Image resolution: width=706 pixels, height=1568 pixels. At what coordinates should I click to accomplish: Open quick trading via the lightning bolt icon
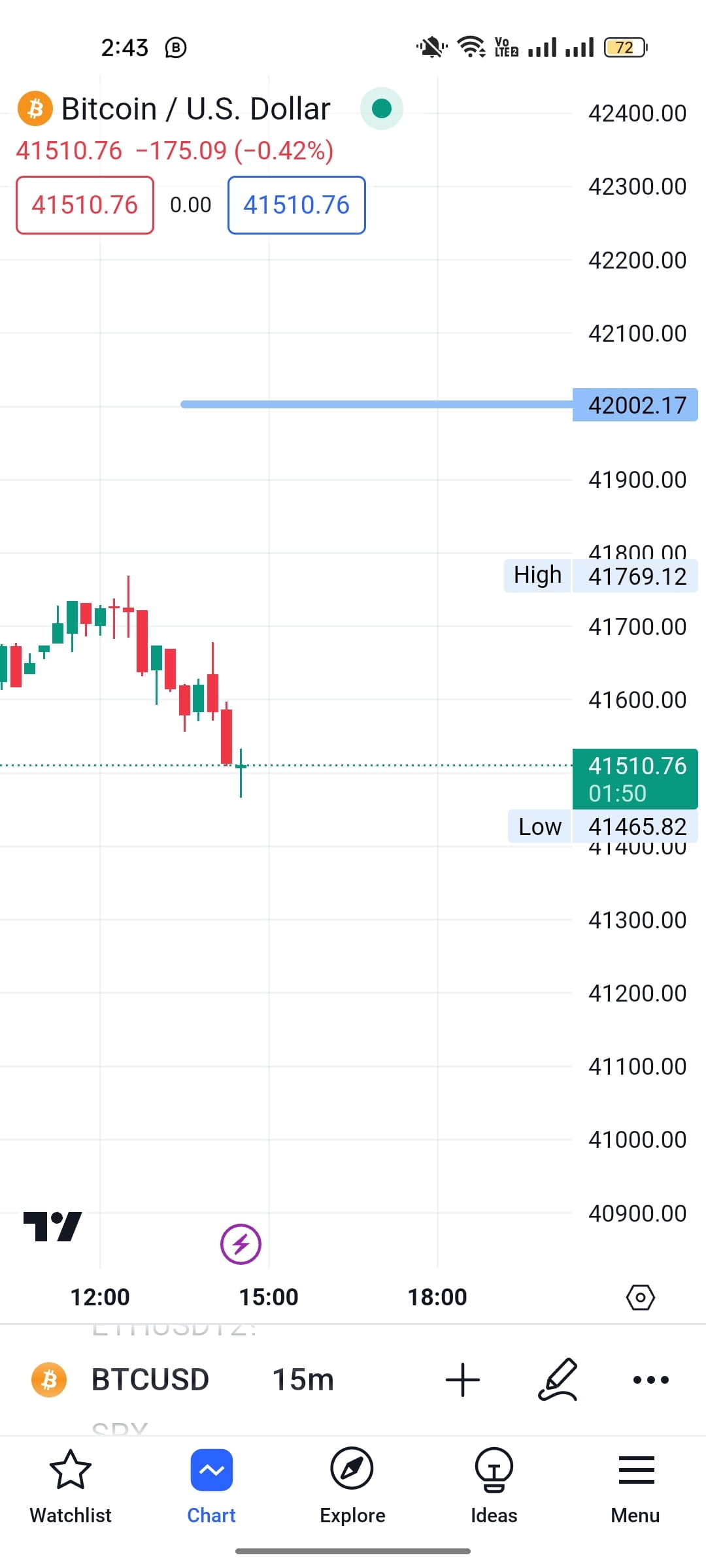pos(241,1244)
